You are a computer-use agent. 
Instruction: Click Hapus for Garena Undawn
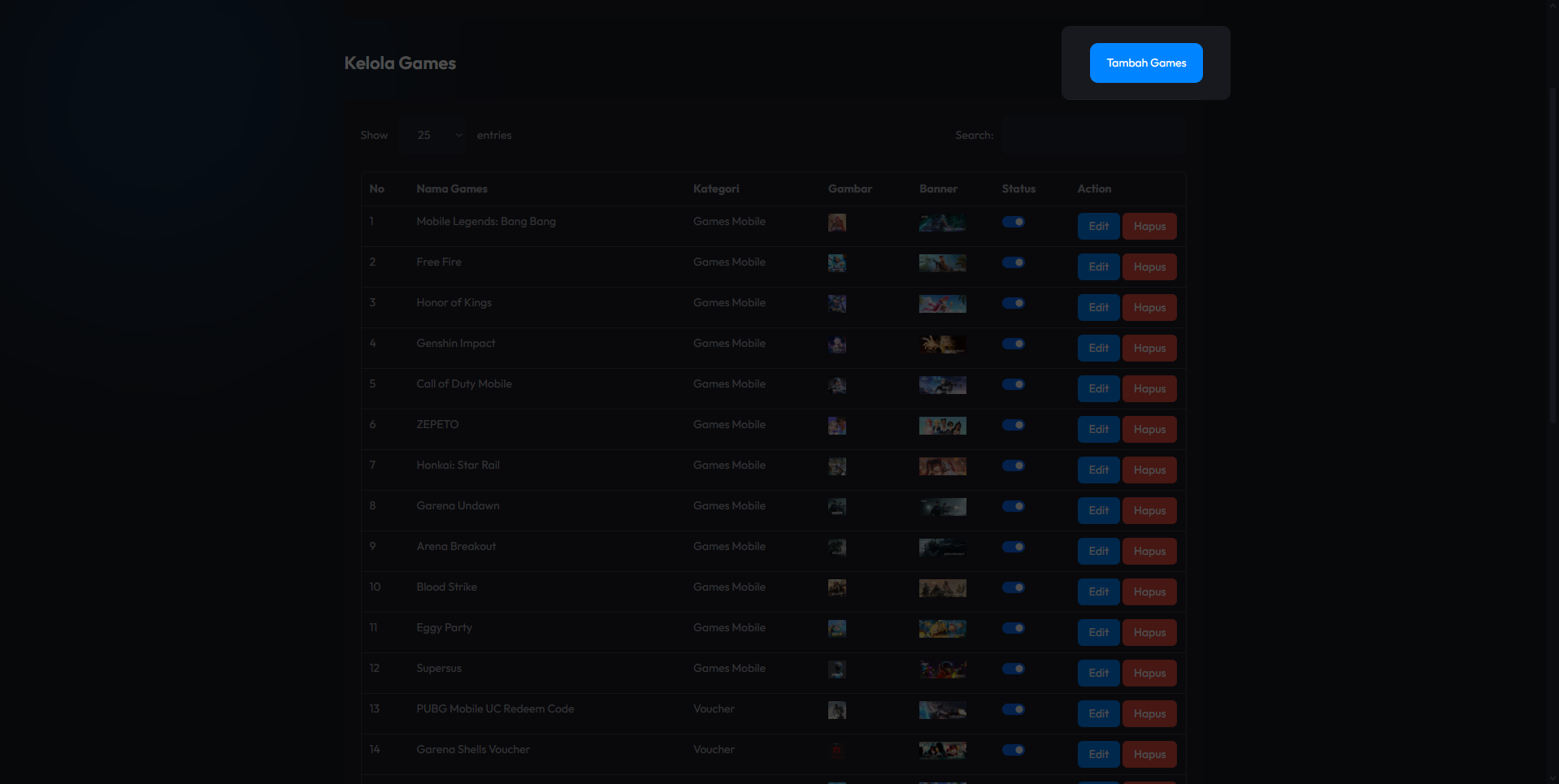(x=1149, y=510)
